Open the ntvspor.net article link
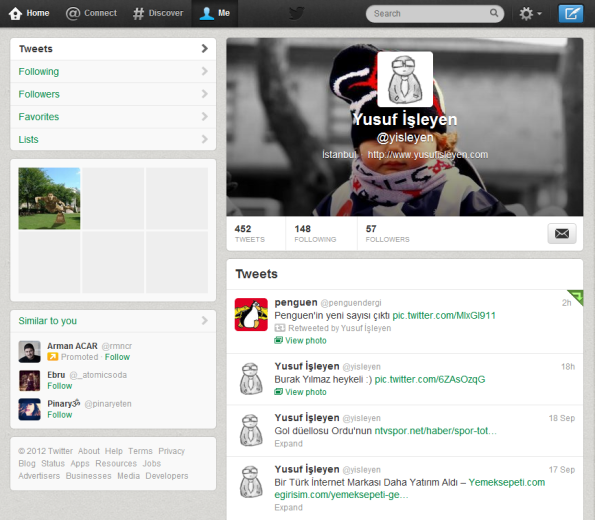595x520 pixels. (x=436, y=431)
